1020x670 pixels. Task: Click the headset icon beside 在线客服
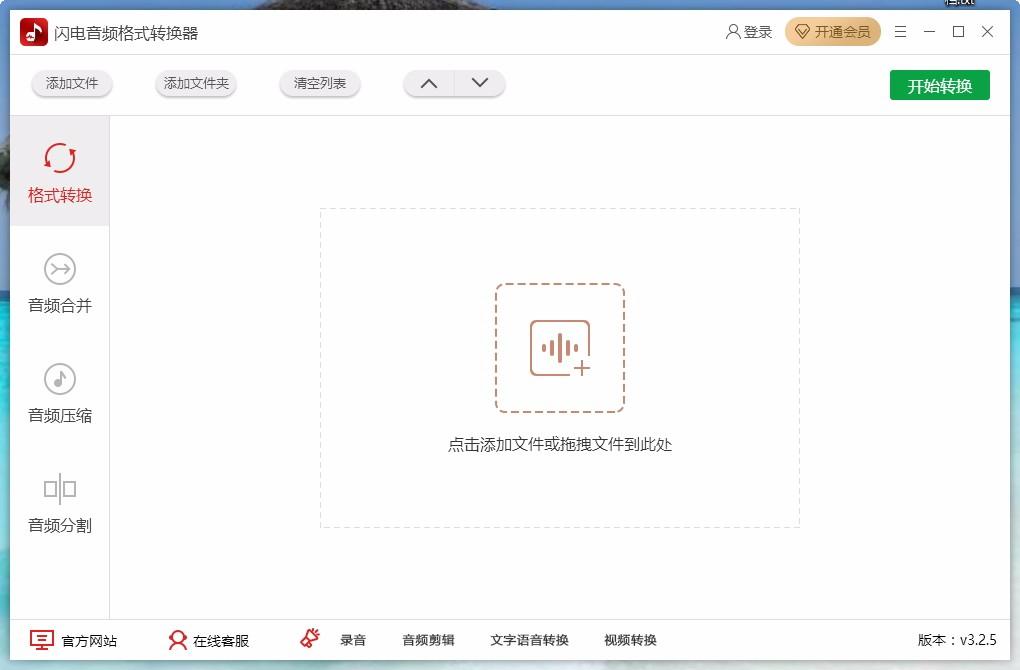point(178,640)
